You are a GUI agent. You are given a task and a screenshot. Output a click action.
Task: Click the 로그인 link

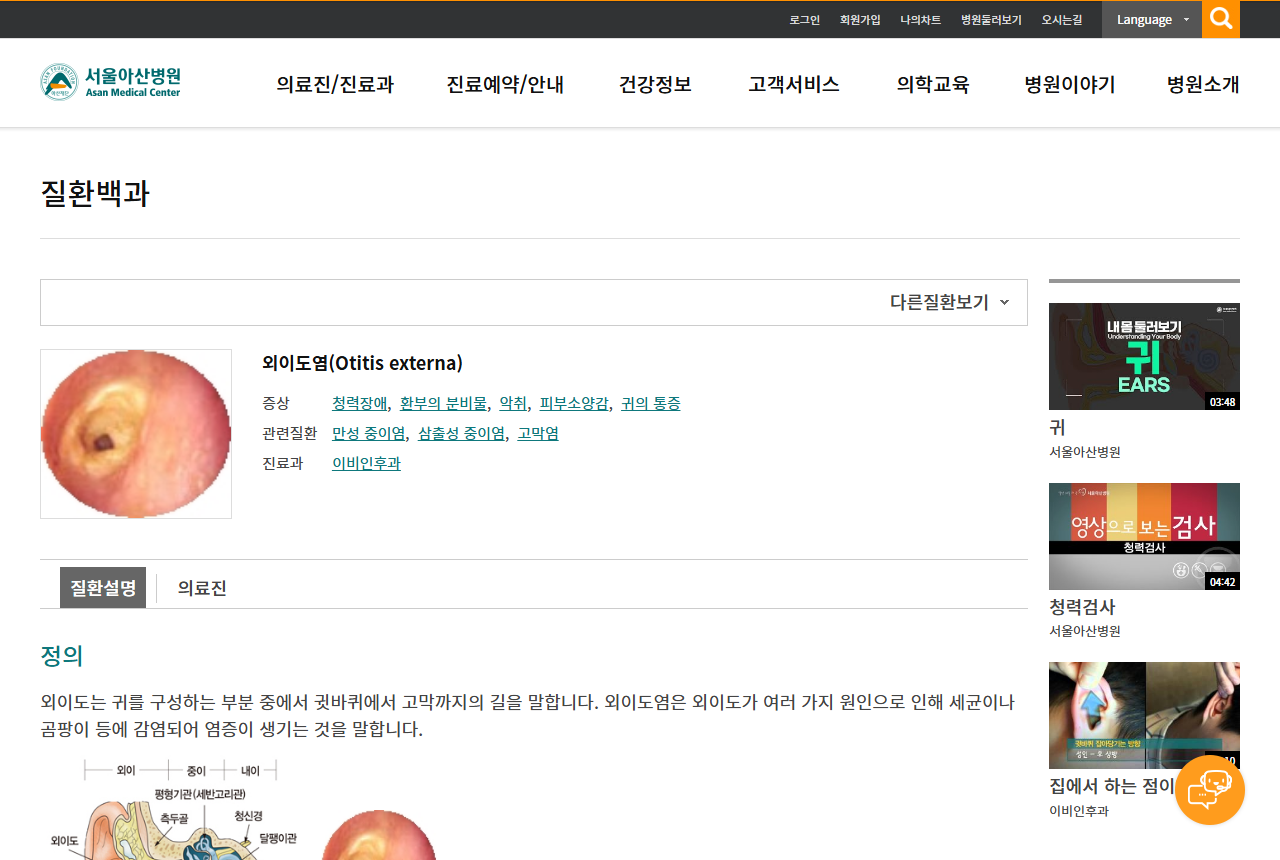pyautogui.click(x=804, y=20)
